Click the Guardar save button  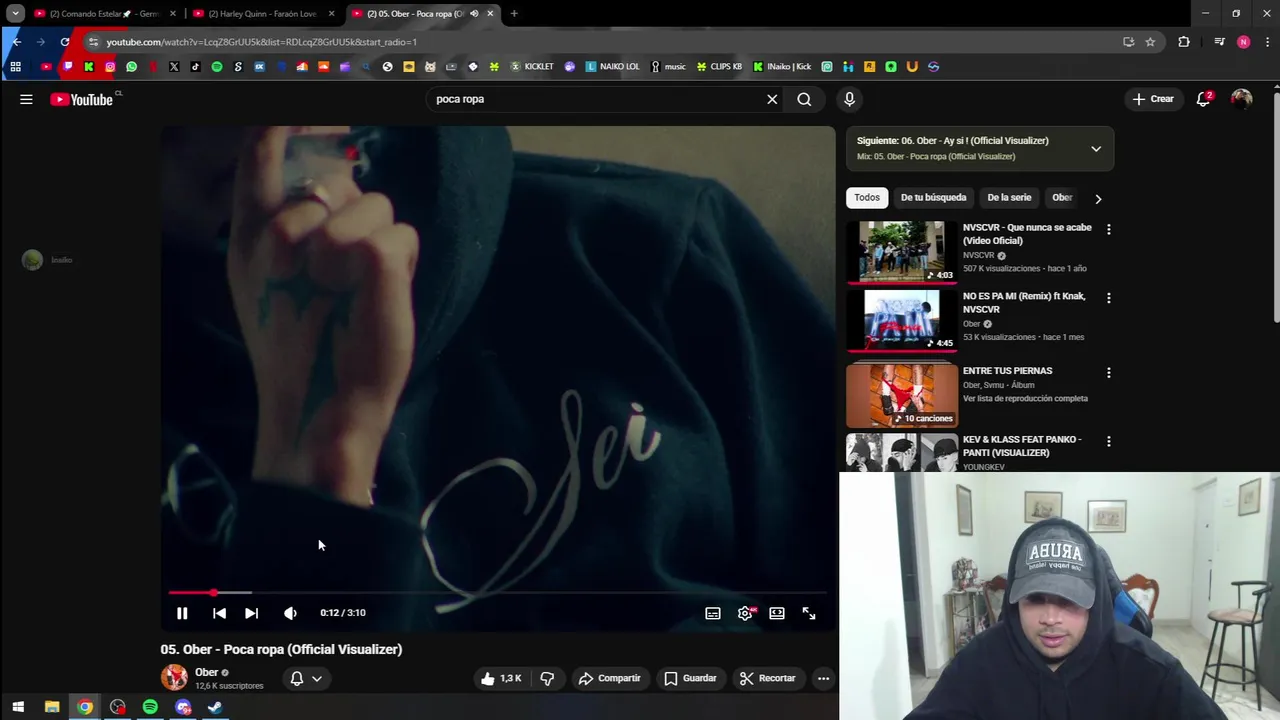[x=690, y=679]
